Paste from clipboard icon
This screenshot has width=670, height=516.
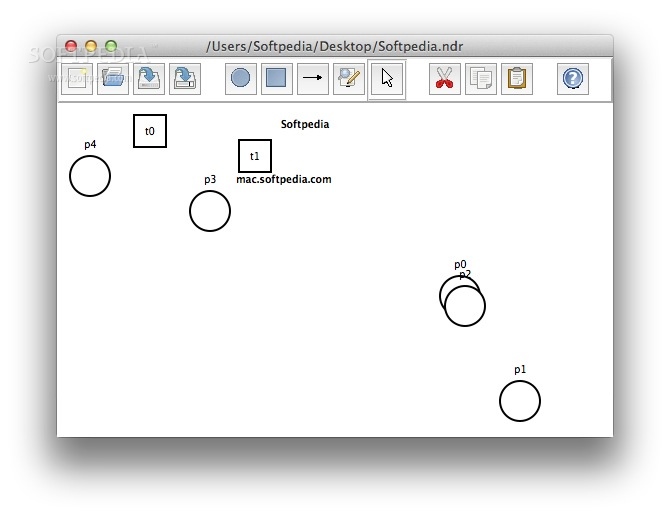click(517, 79)
